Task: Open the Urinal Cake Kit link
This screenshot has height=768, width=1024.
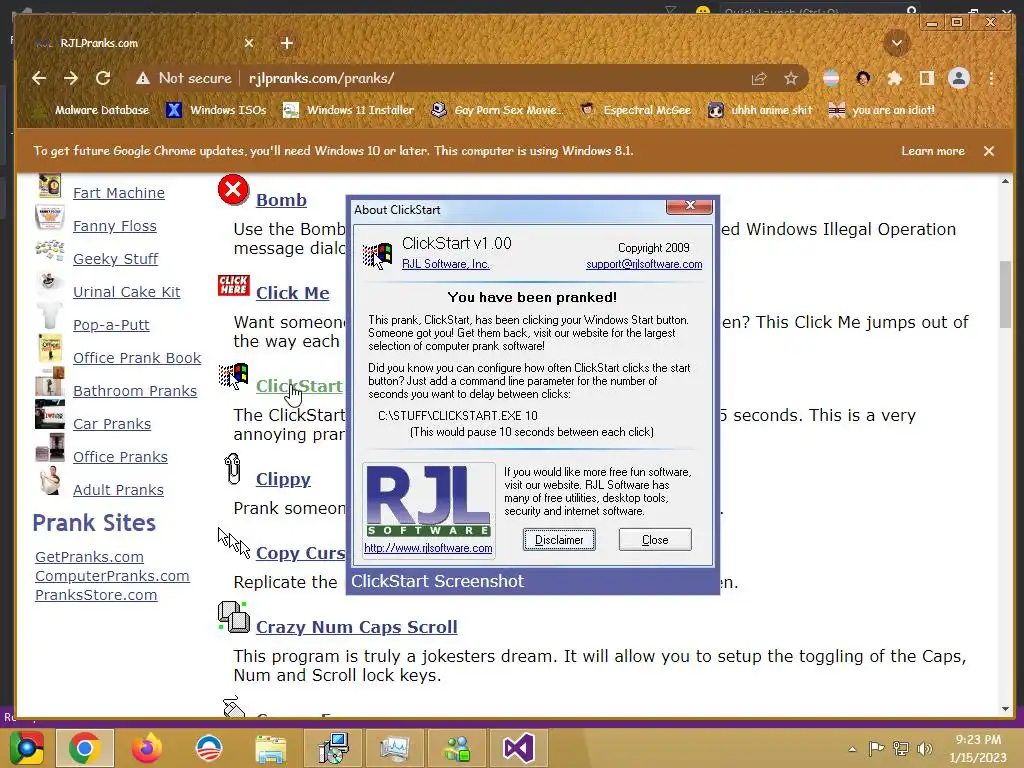Action: pyautogui.click(x=127, y=292)
